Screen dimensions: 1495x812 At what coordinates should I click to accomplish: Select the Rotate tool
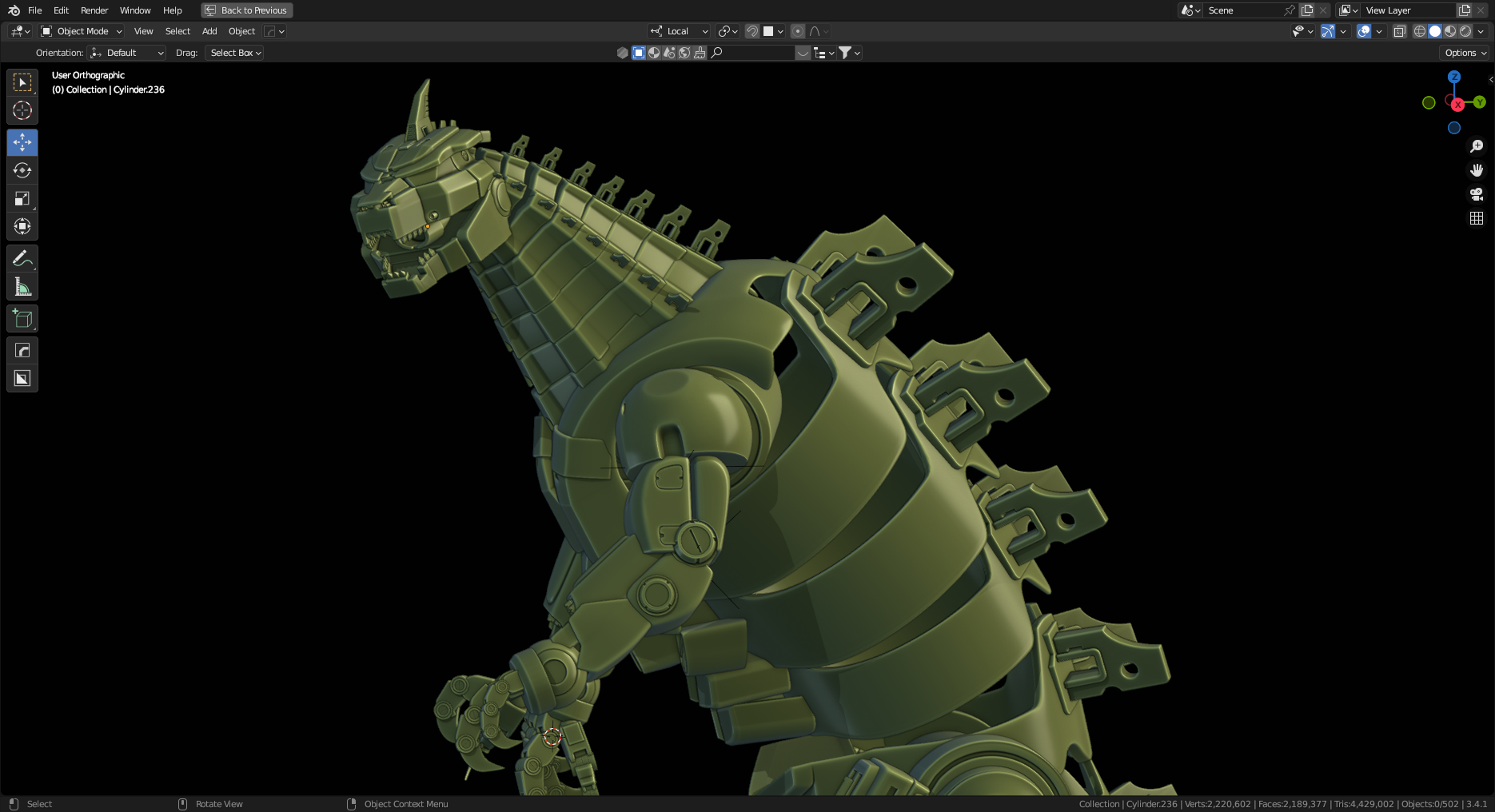[x=22, y=170]
